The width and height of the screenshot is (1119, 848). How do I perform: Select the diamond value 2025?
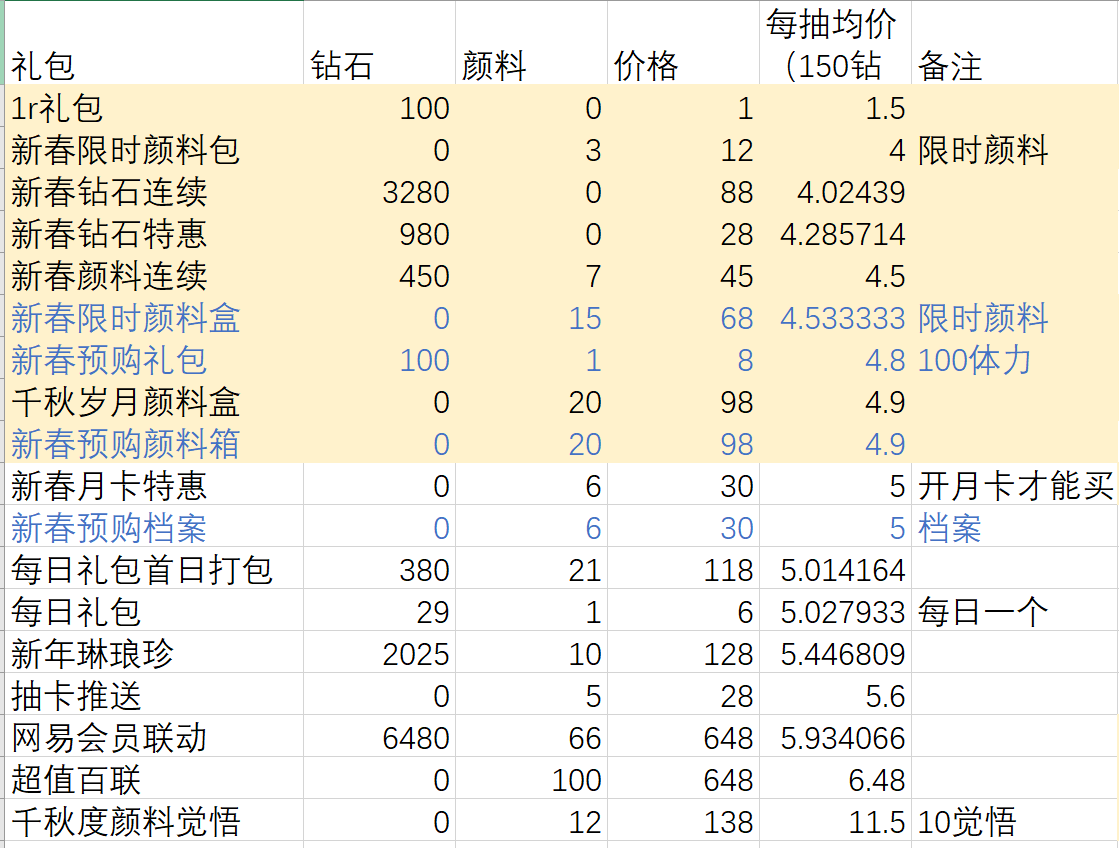(415, 655)
